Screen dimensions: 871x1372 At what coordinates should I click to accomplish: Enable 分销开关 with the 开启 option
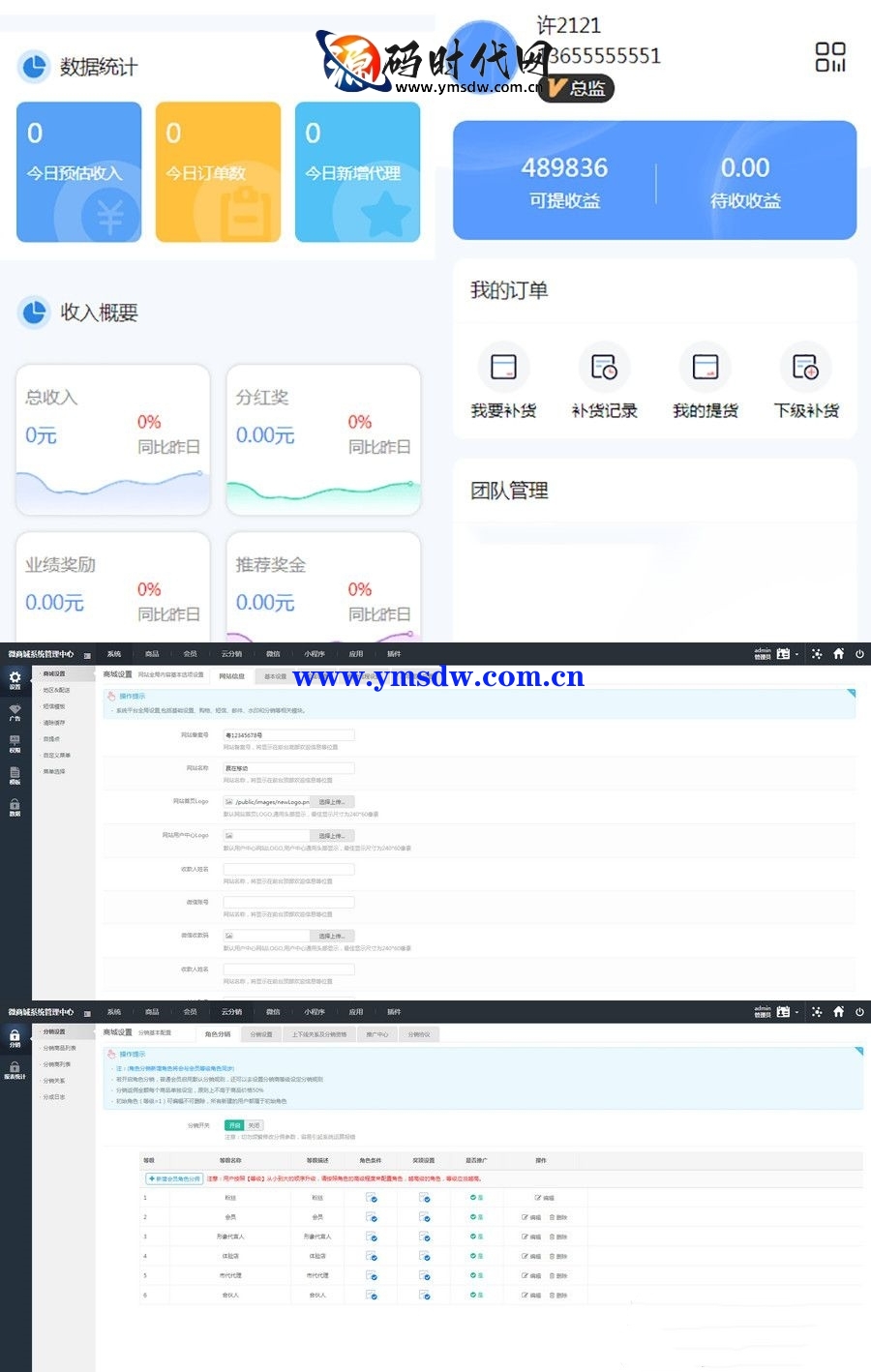point(234,1125)
